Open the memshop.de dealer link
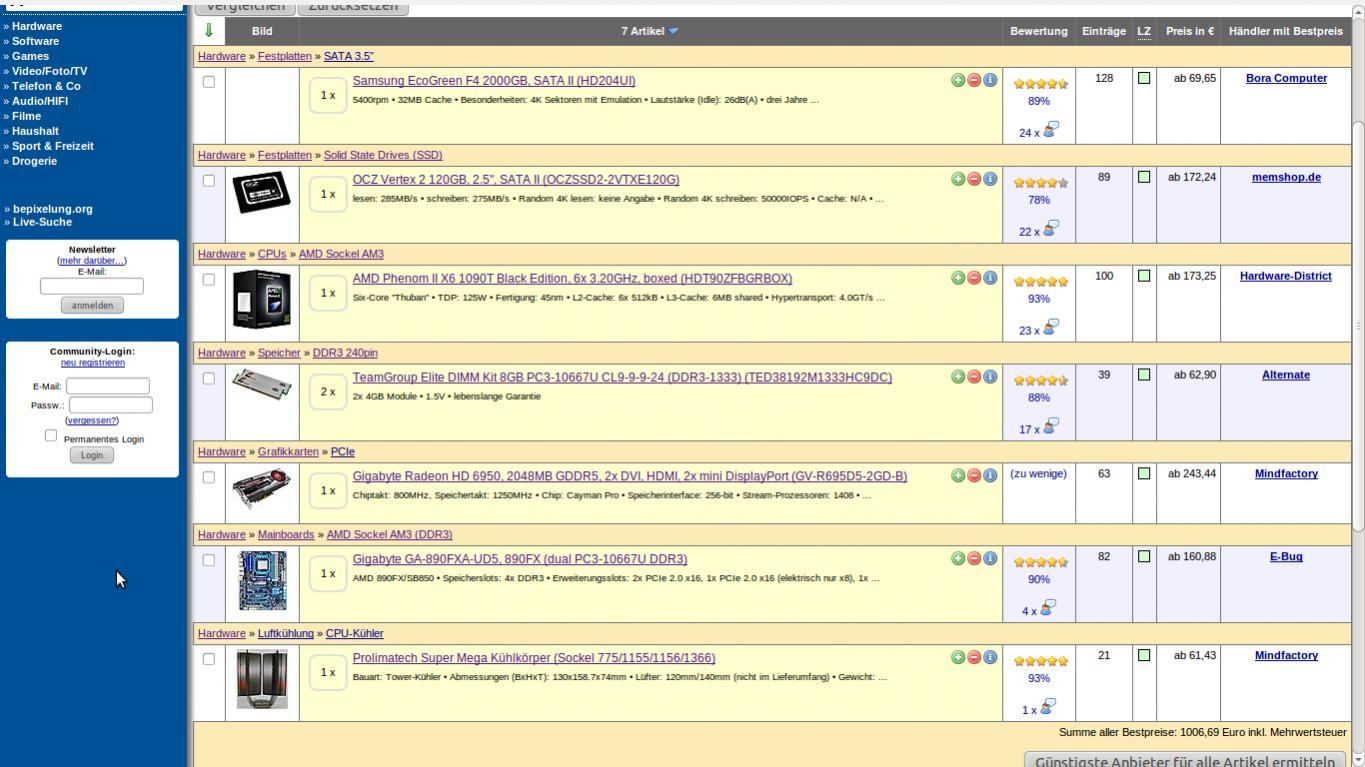Image resolution: width=1365 pixels, height=767 pixels. click(x=1286, y=177)
